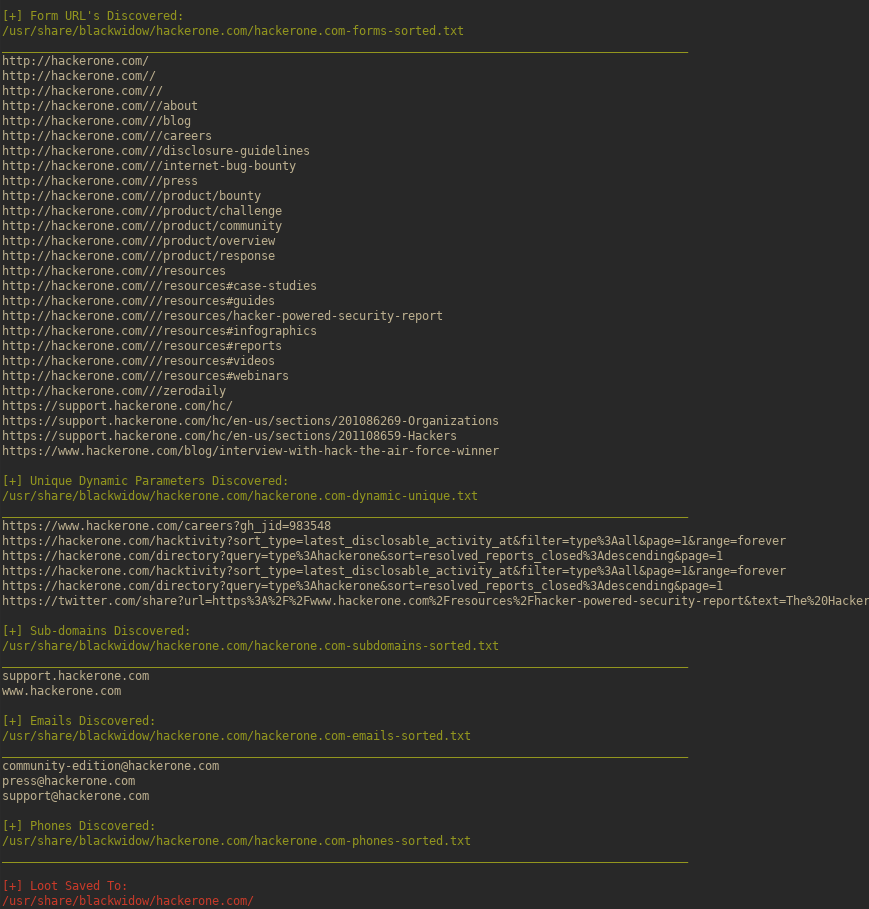Click the red Loot Saved To directory path
Image resolution: width=869 pixels, height=909 pixels.
(128, 901)
